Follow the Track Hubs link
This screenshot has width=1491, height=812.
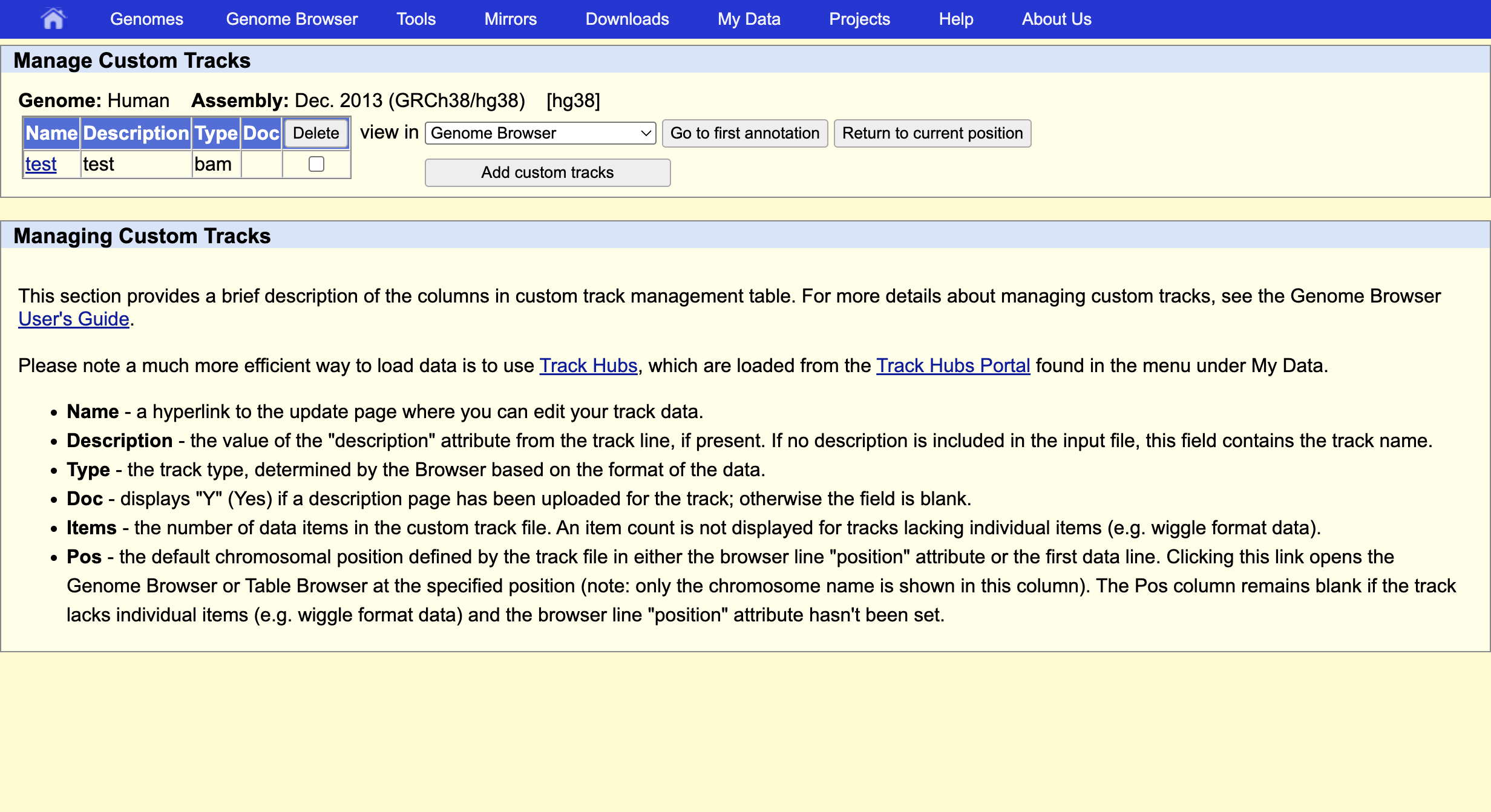[588, 365]
